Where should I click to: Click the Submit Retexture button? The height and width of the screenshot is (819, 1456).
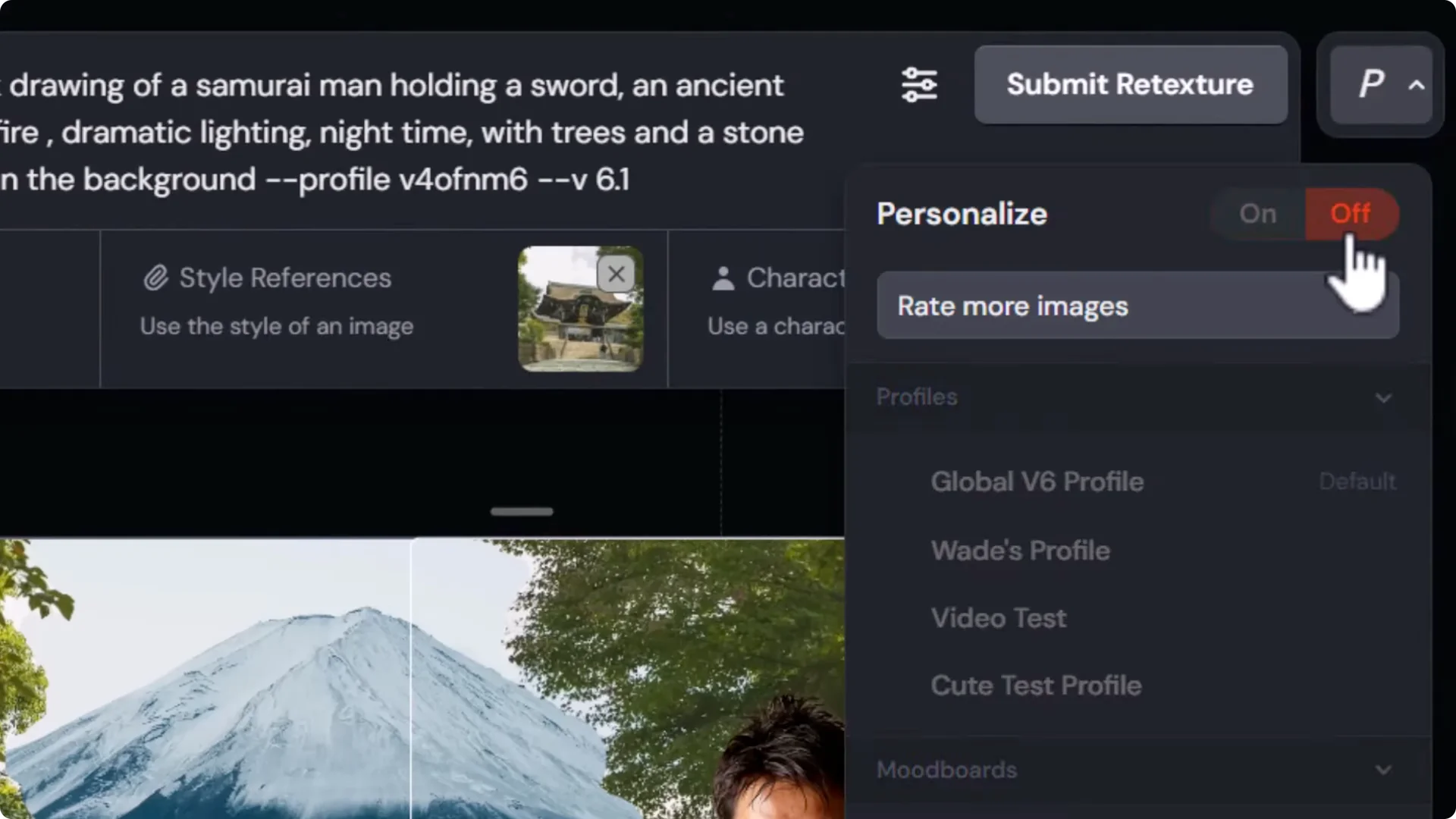click(x=1129, y=84)
